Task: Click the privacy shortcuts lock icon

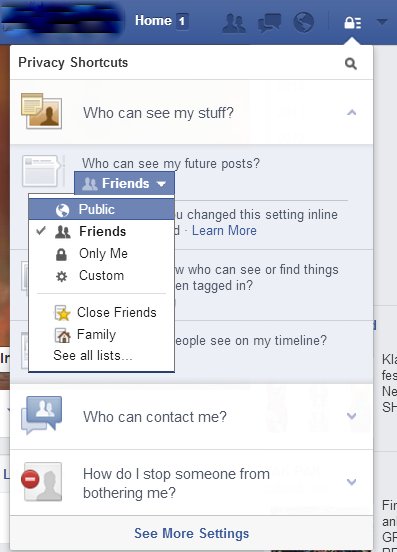Action: [x=353, y=23]
